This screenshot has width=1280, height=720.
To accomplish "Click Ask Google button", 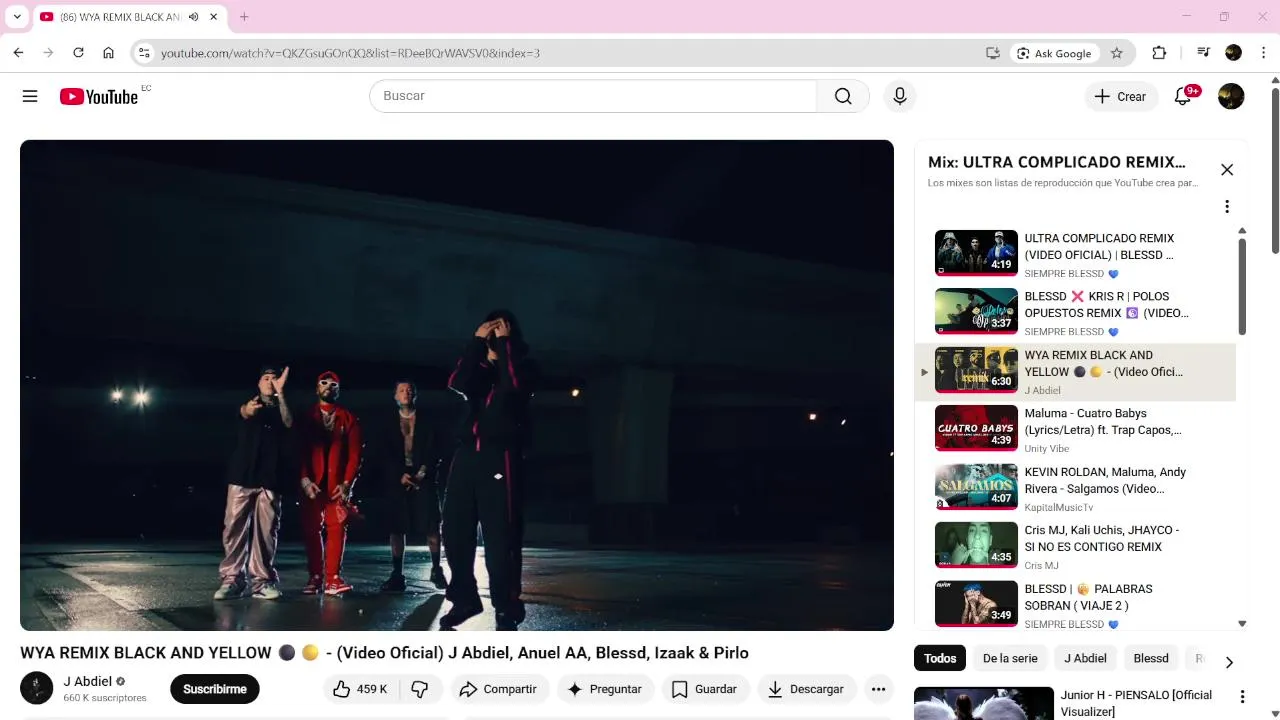I will pos(1054,53).
